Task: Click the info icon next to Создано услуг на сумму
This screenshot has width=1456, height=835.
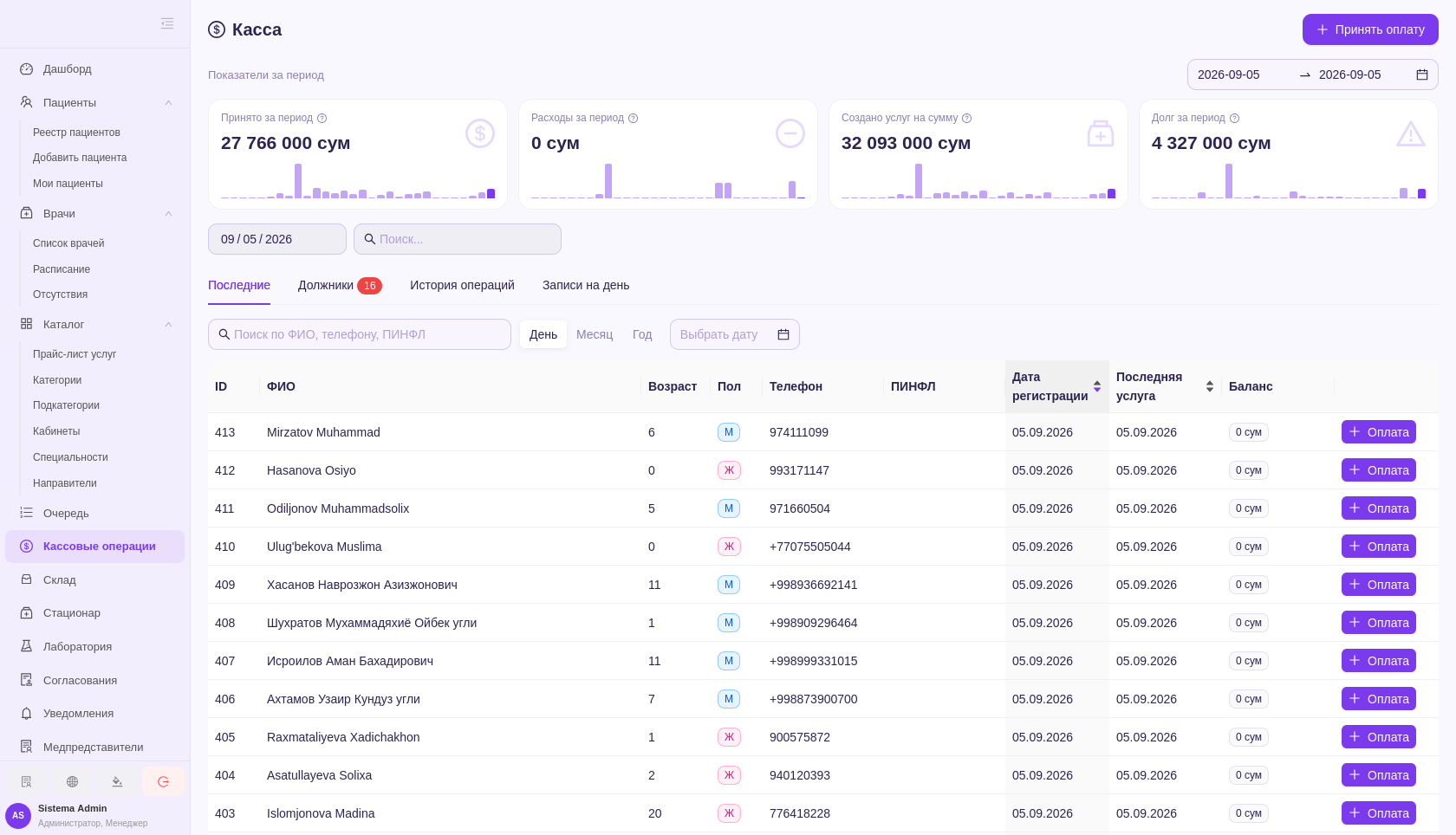Action: (x=966, y=118)
